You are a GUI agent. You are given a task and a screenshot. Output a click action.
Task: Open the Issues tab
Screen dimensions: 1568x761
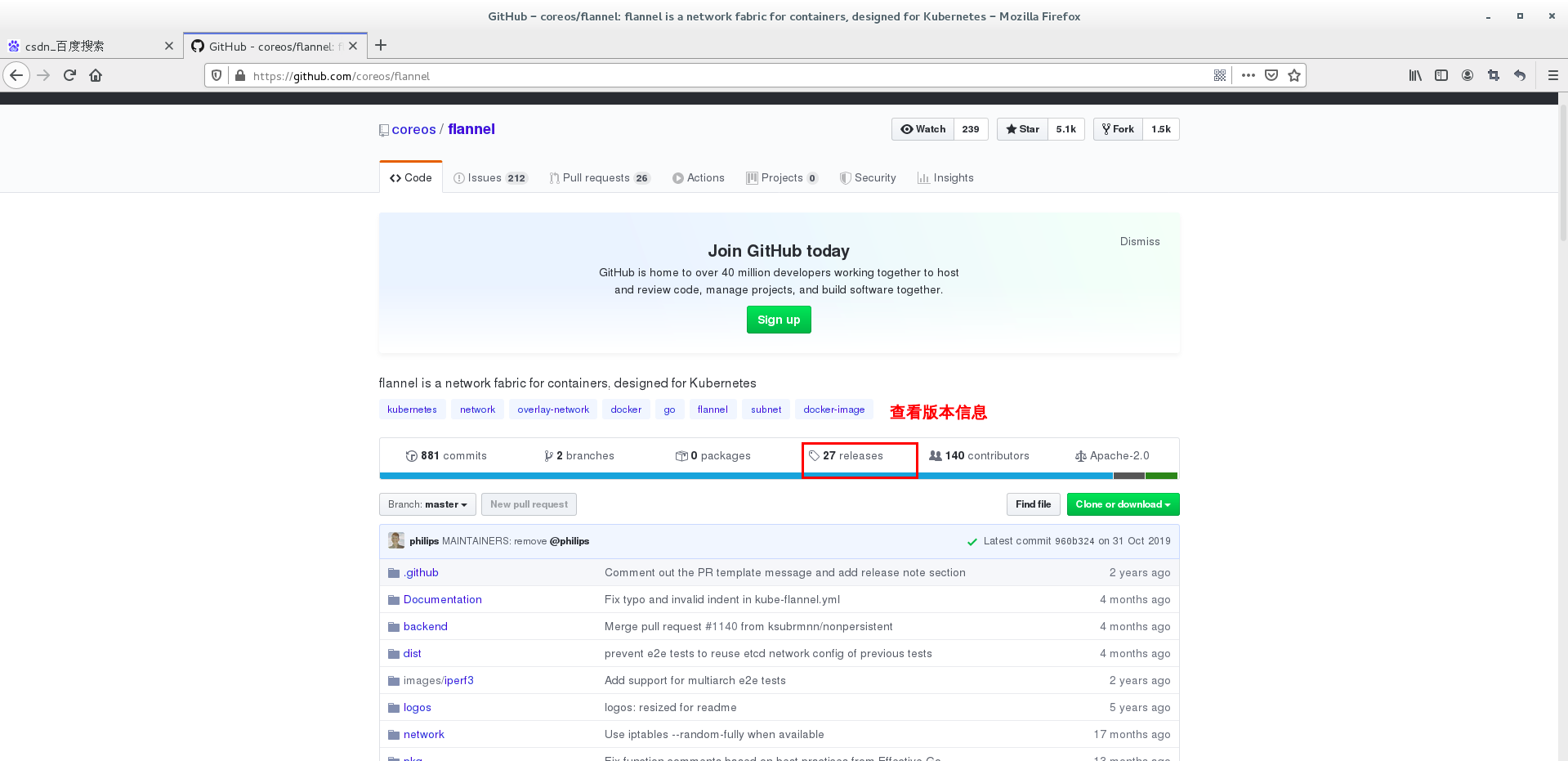[x=490, y=177]
